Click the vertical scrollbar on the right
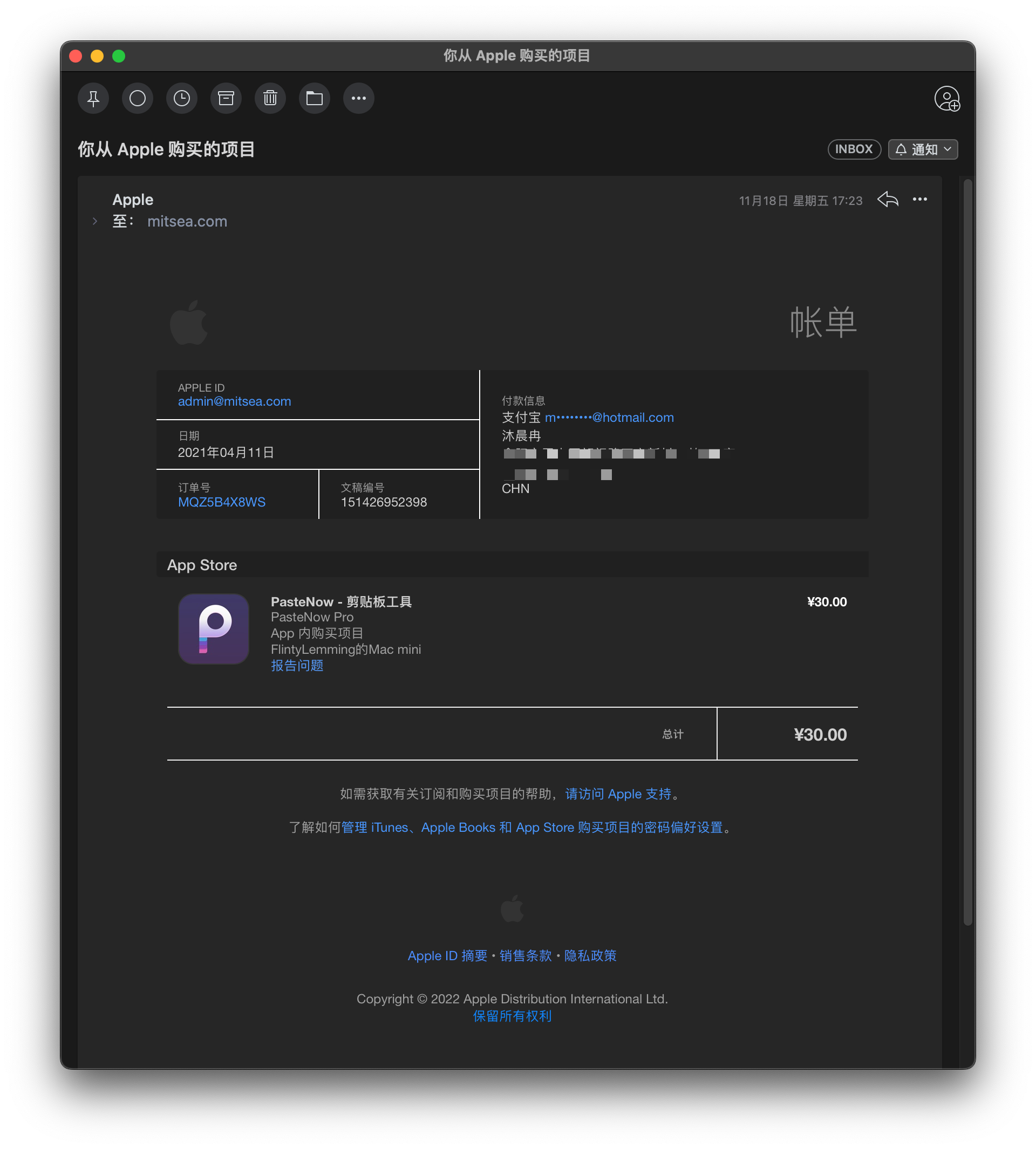1036x1149 pixels. tap(967, 552)
